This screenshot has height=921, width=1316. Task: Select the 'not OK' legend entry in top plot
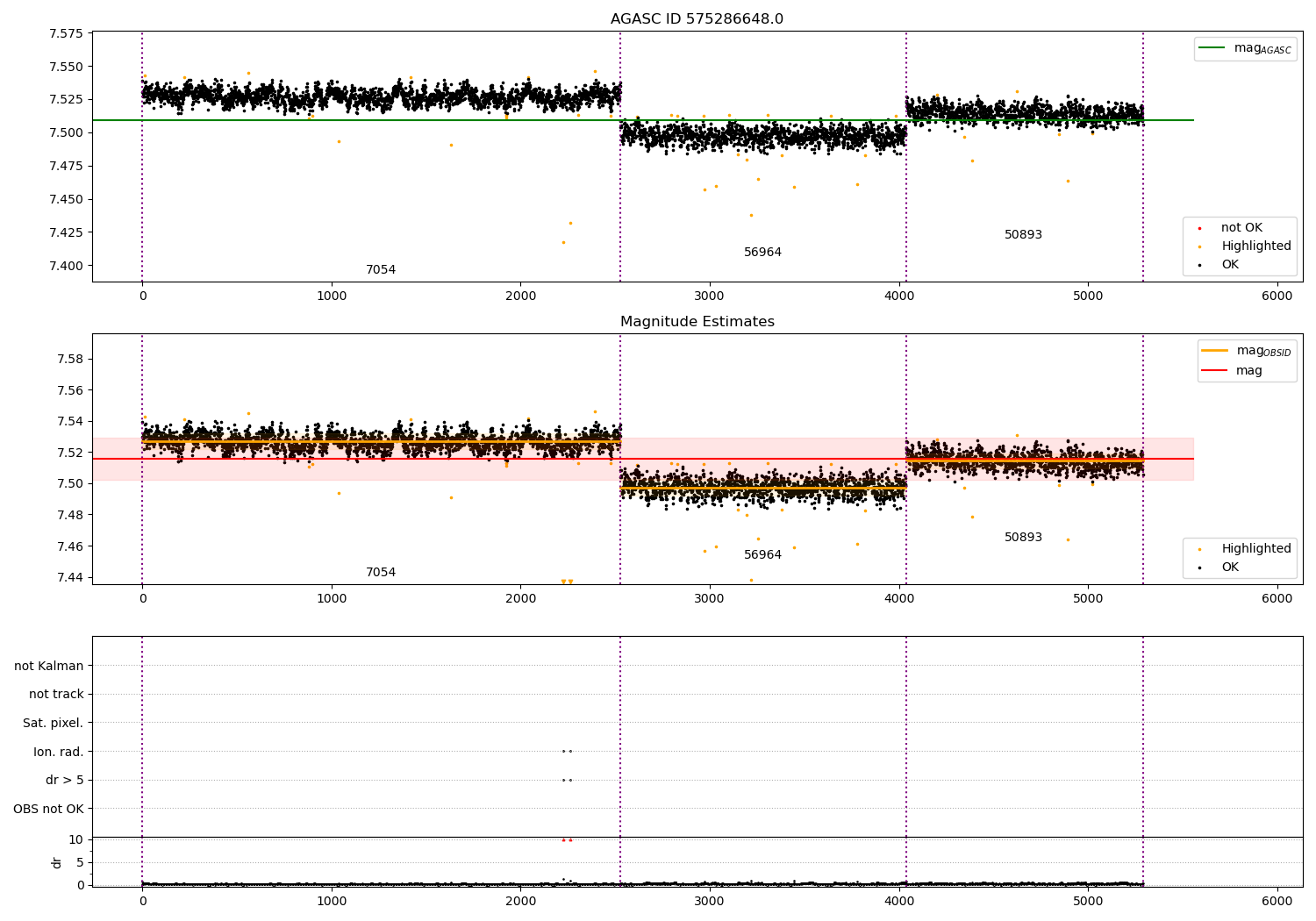click(1241, 228)
